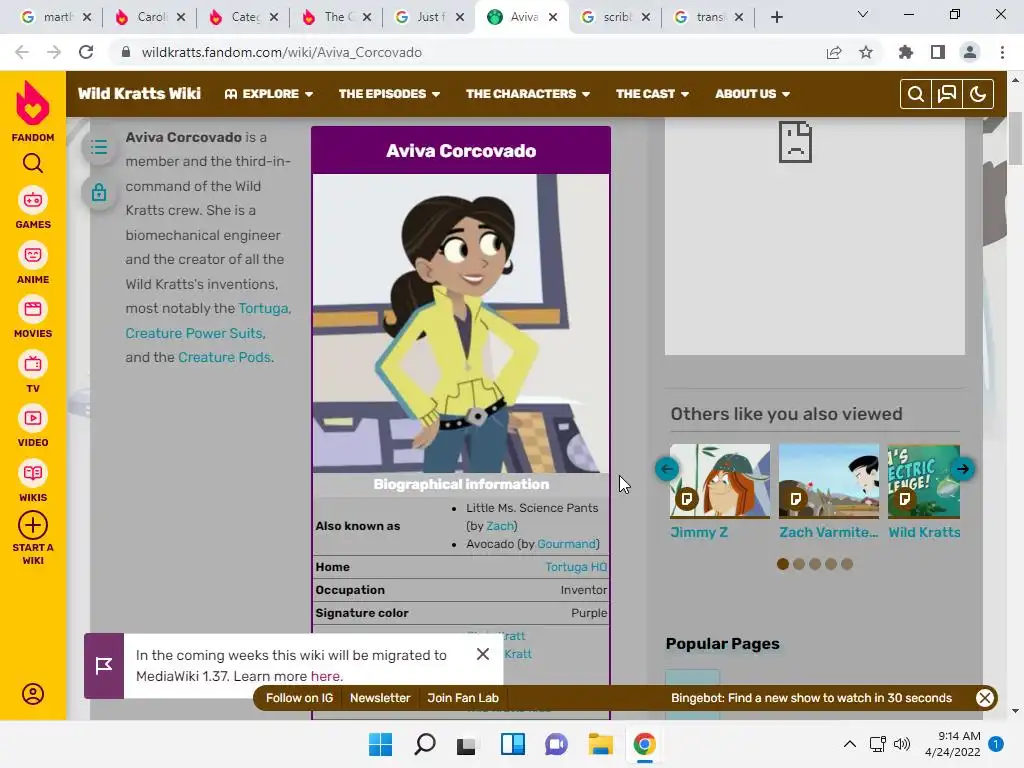The width and height of the screenshot is (1024, 768).
Task: Show hidden system tray icons
Action: [x=850, y=744]
